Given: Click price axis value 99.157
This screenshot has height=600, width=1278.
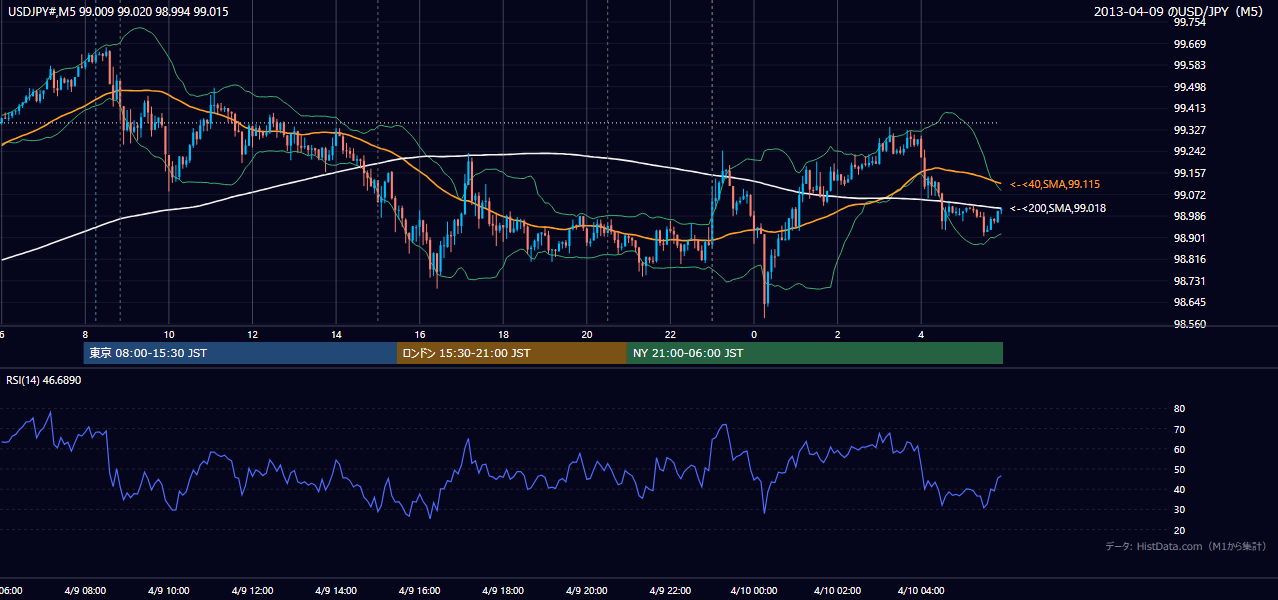Looking at the screenshot, I should click(1189, 174).
